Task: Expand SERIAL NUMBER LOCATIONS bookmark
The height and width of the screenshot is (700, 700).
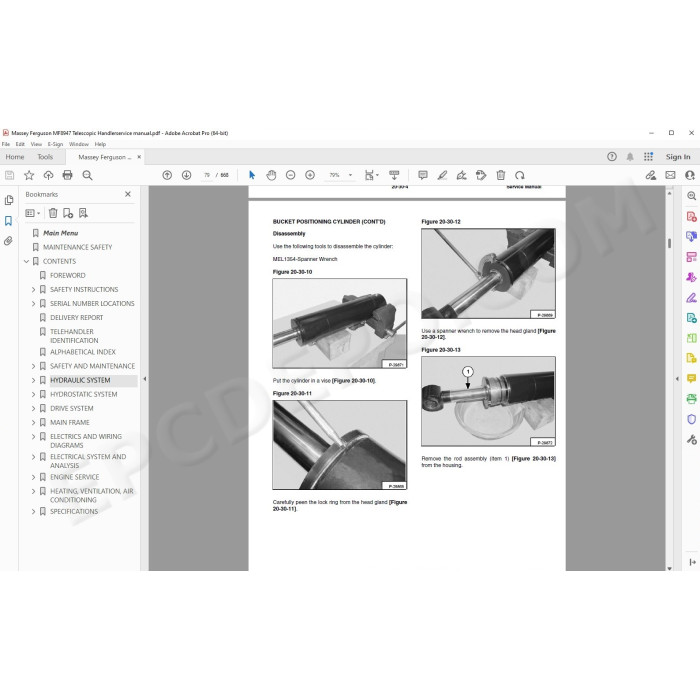Action: [x=33, y=304]
